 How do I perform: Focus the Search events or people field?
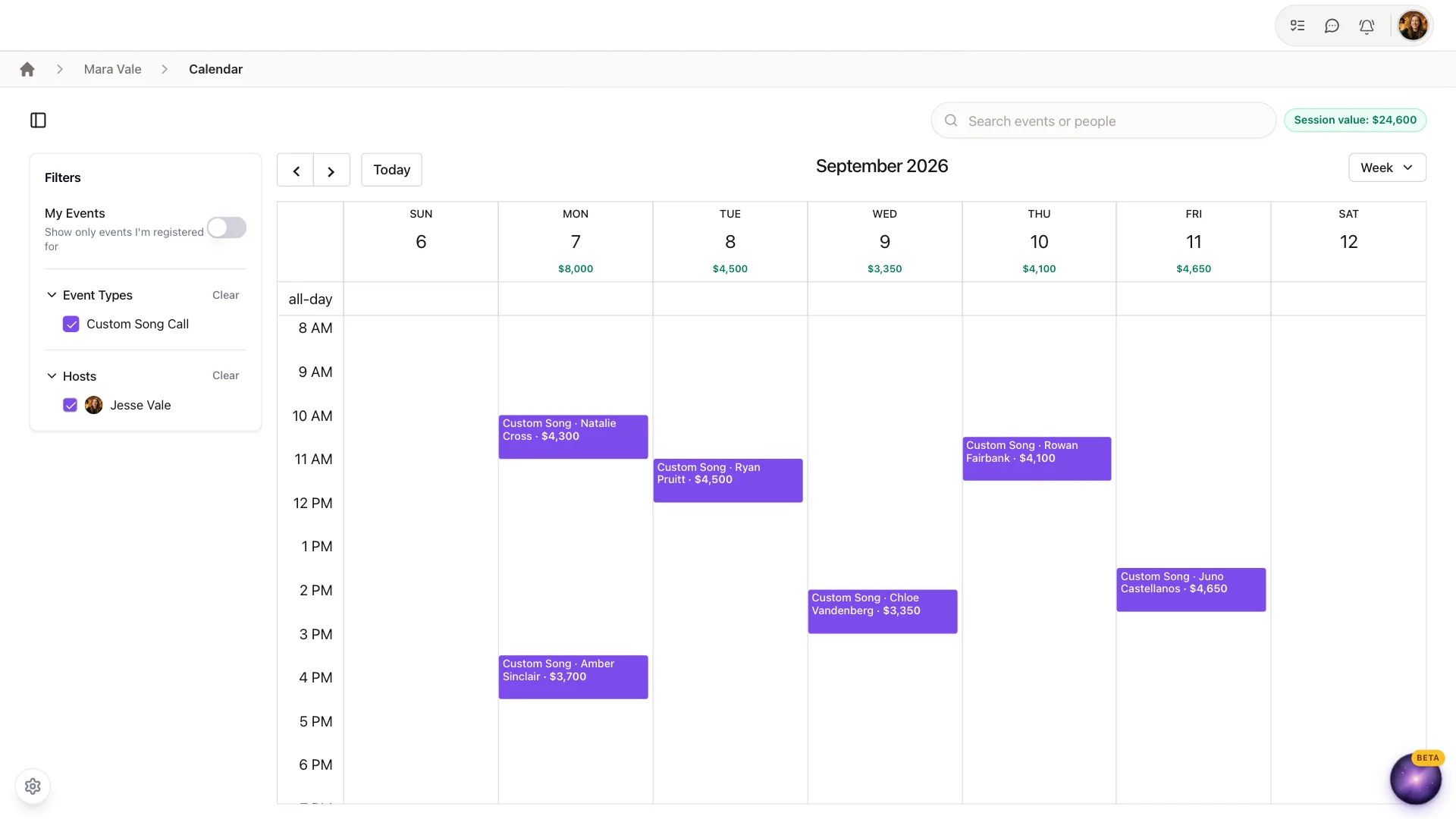(1103, 121)
